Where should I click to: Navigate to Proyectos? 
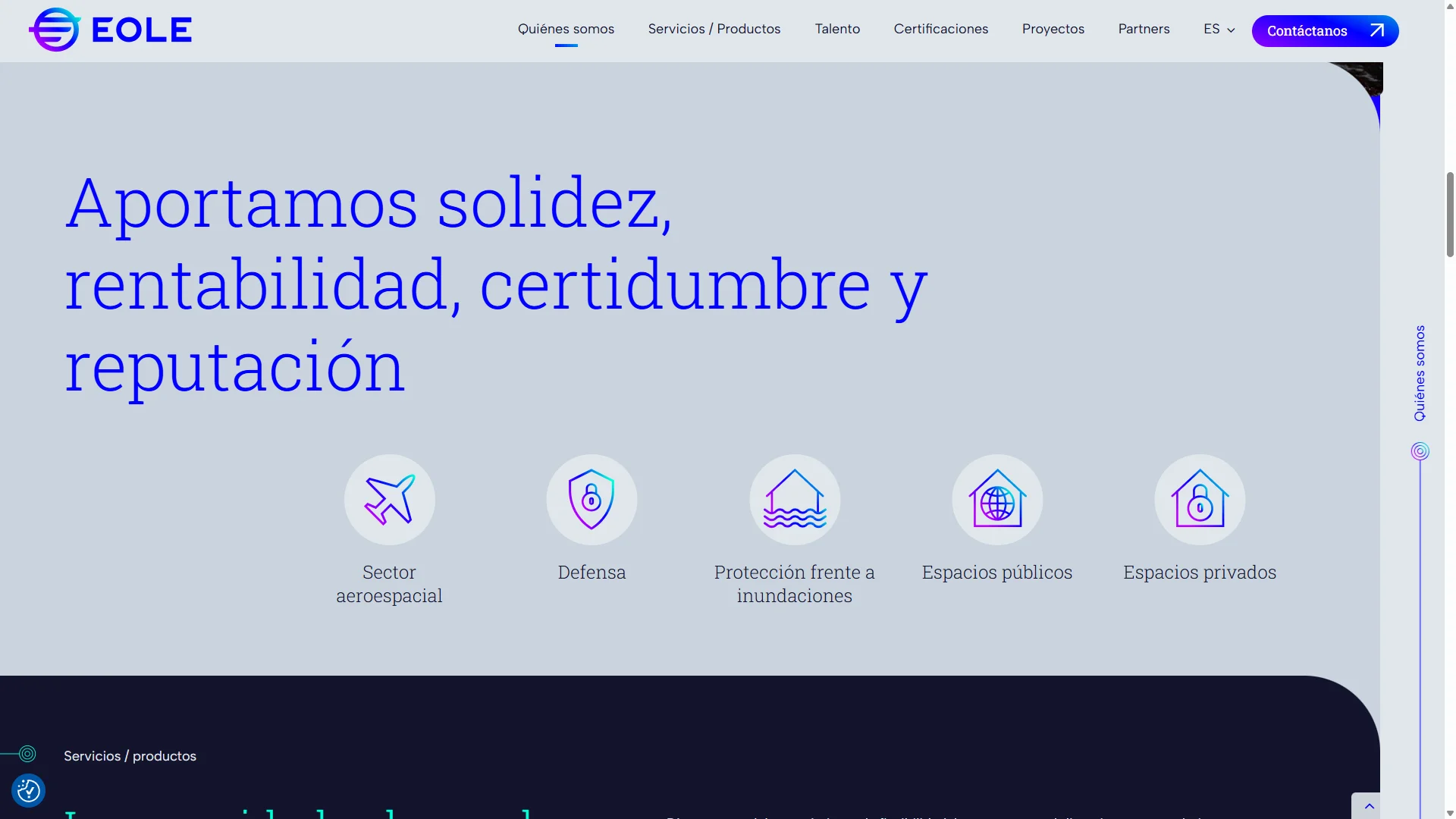click(x=1053, y=29)
